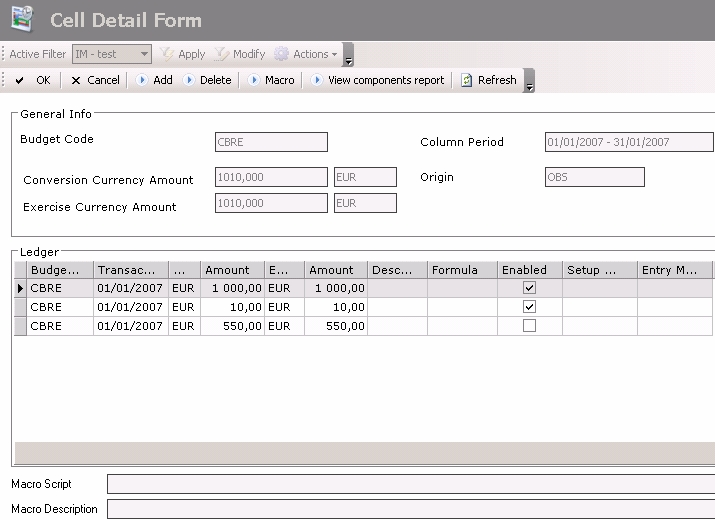The height and width of the screenshot is (520, 715).
Task: Click the Macro Script input field
Action: [410, 484]
